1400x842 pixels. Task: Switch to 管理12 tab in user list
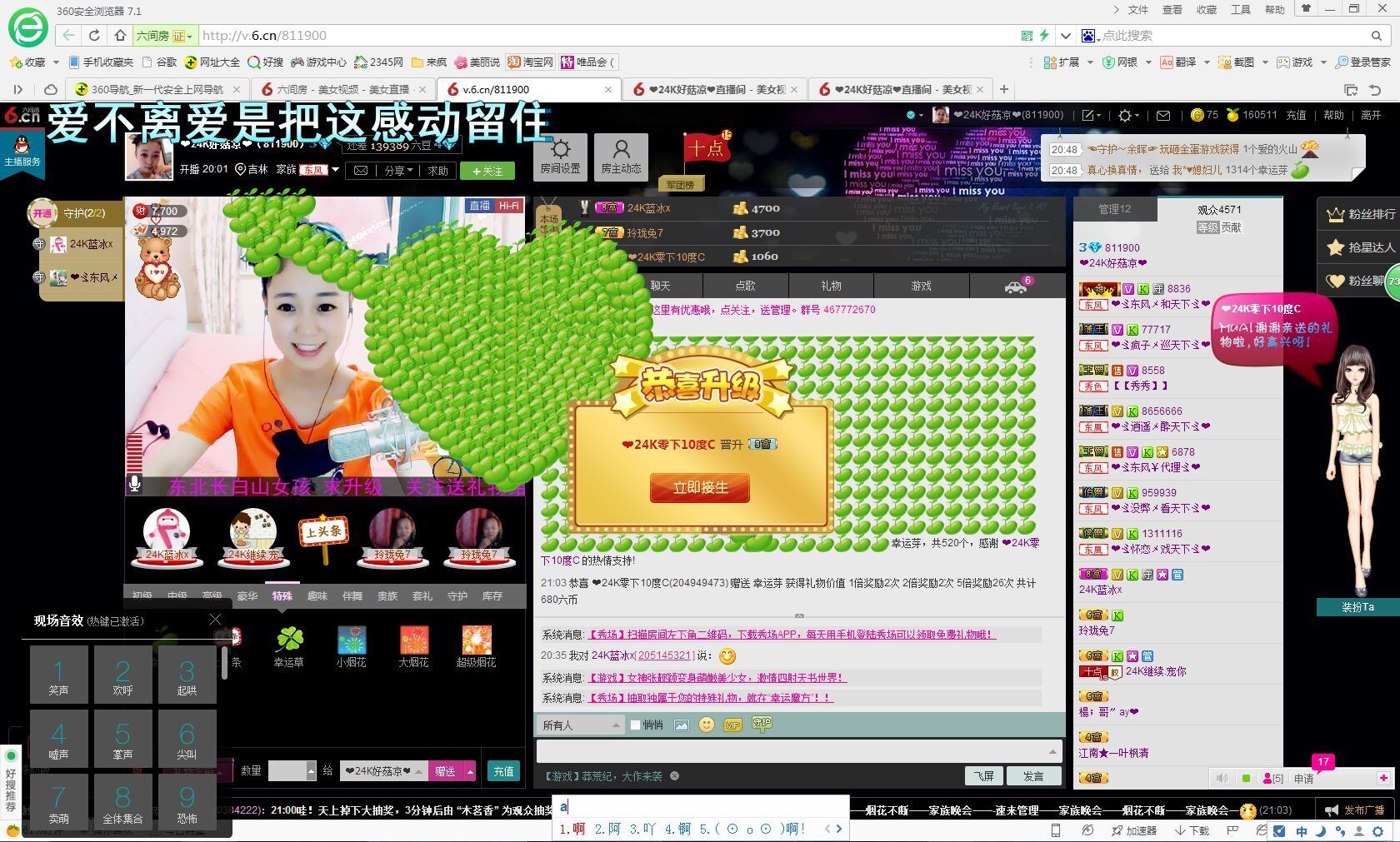(1114, 209)
